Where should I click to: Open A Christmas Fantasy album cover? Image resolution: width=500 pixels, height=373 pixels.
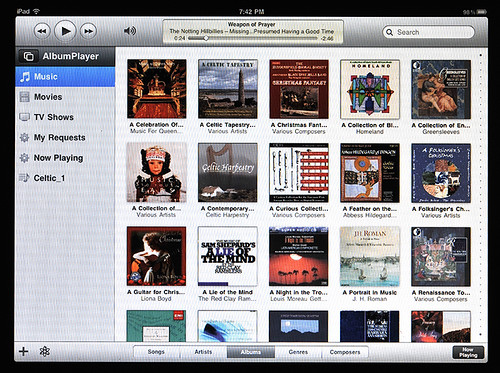click(299, 89)
